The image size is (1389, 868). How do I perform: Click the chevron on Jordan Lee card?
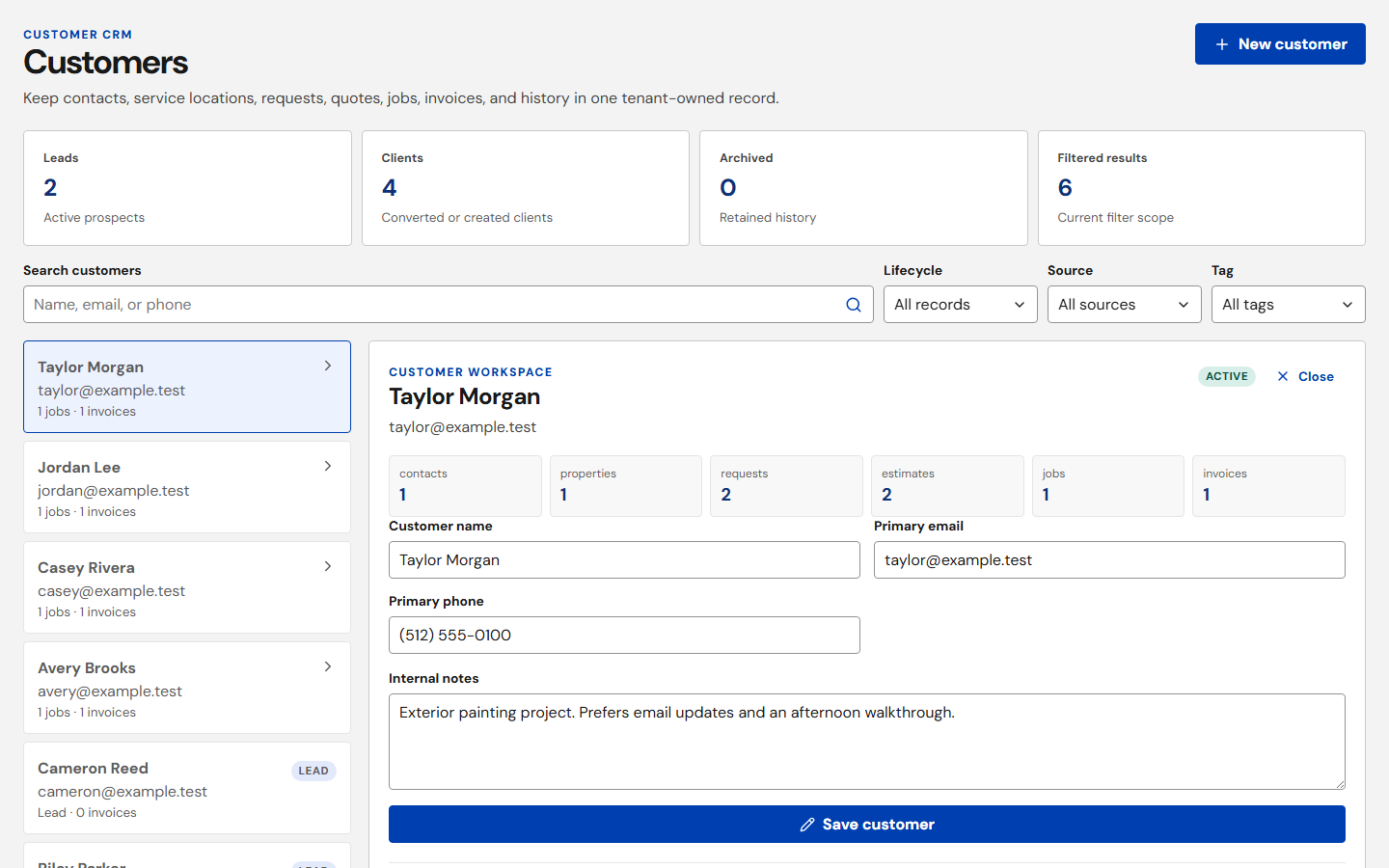328,466
